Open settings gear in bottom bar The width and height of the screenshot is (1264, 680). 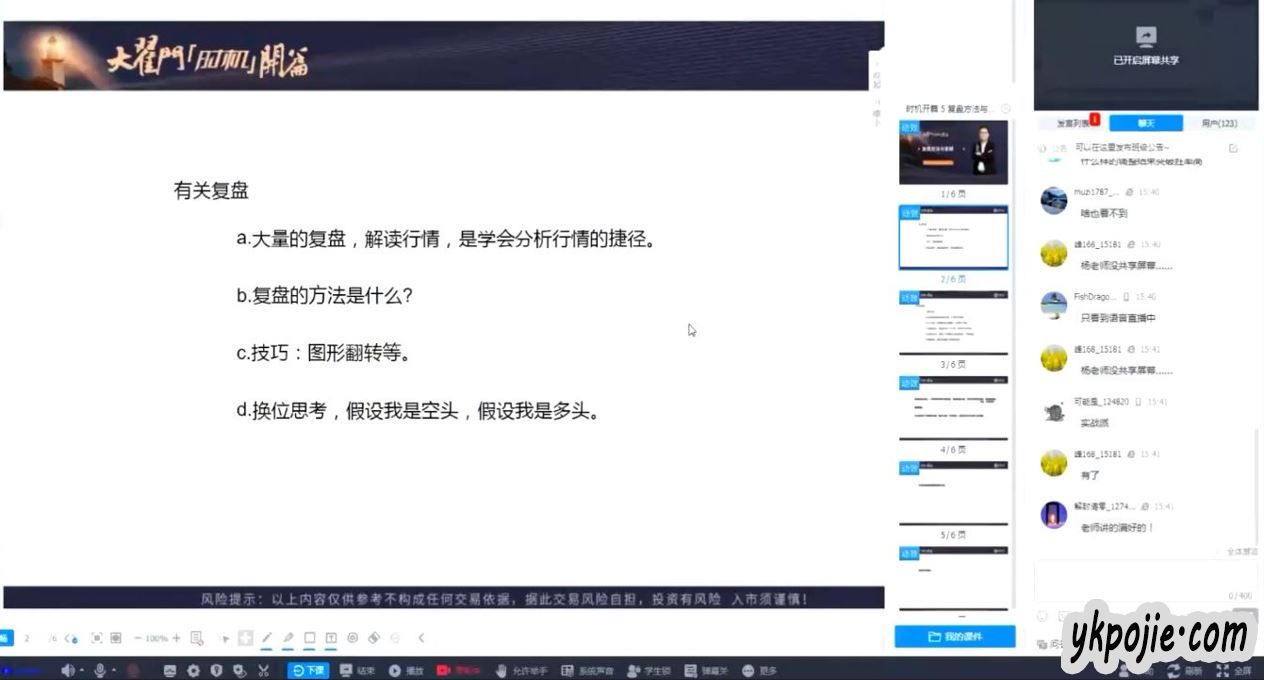[x=193, y=670]
